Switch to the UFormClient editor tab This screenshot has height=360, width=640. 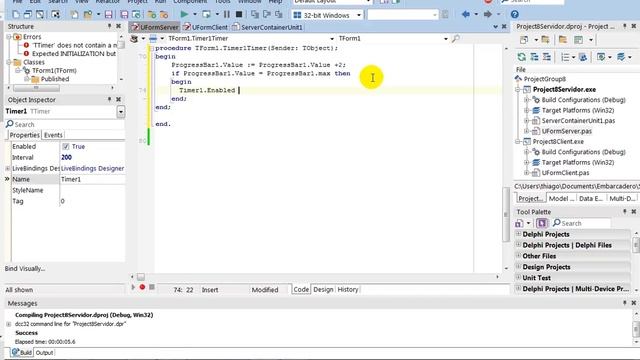click(206, 27)
